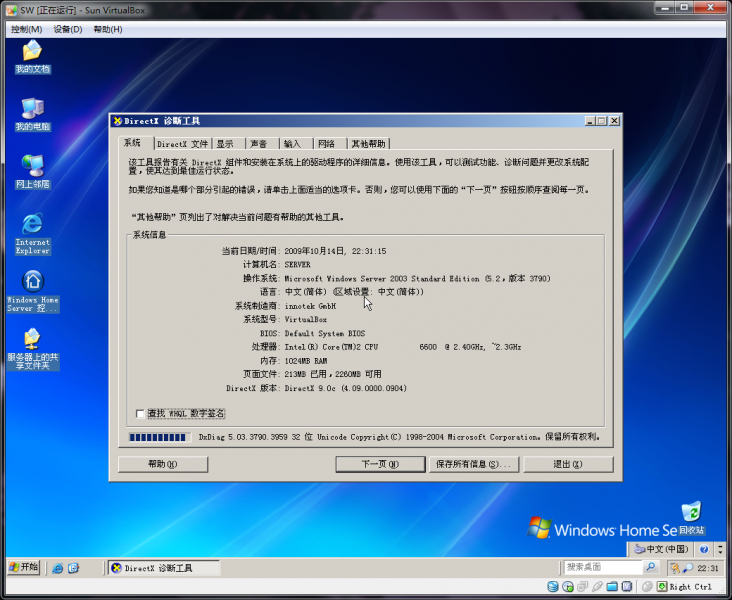Click the VirtualBox USB devices status icon

tap(597, 586)
